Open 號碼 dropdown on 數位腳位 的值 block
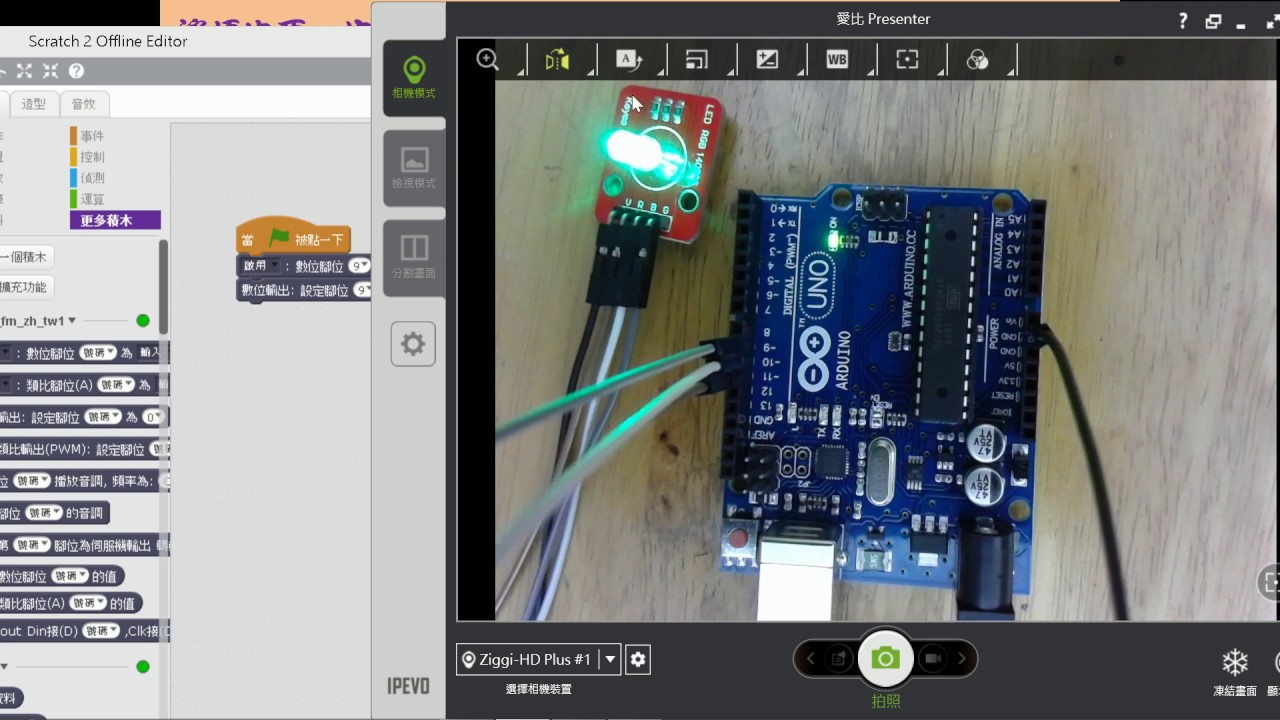This screenshot has height=720, width=1280. point(69,576)
